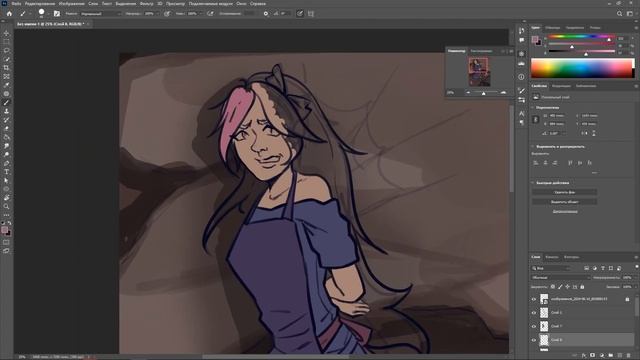Collapse the Quick Actions section
Viewport: 640px width, 360px height.
[533, 183]
